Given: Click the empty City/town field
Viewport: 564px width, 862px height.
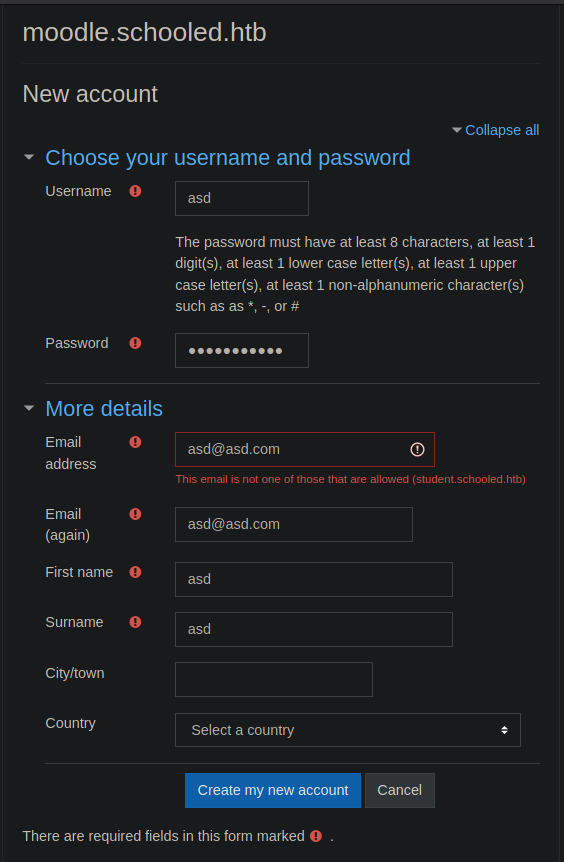Looking at the screenshot, I should click(274, 679).
